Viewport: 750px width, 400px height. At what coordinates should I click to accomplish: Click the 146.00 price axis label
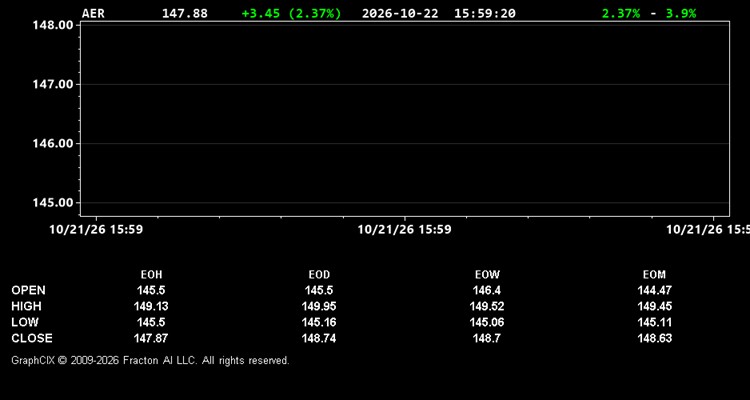(53, 144)
